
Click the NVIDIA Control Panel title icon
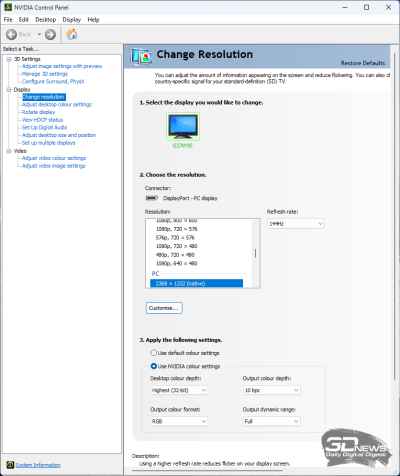tap(8, 7)
